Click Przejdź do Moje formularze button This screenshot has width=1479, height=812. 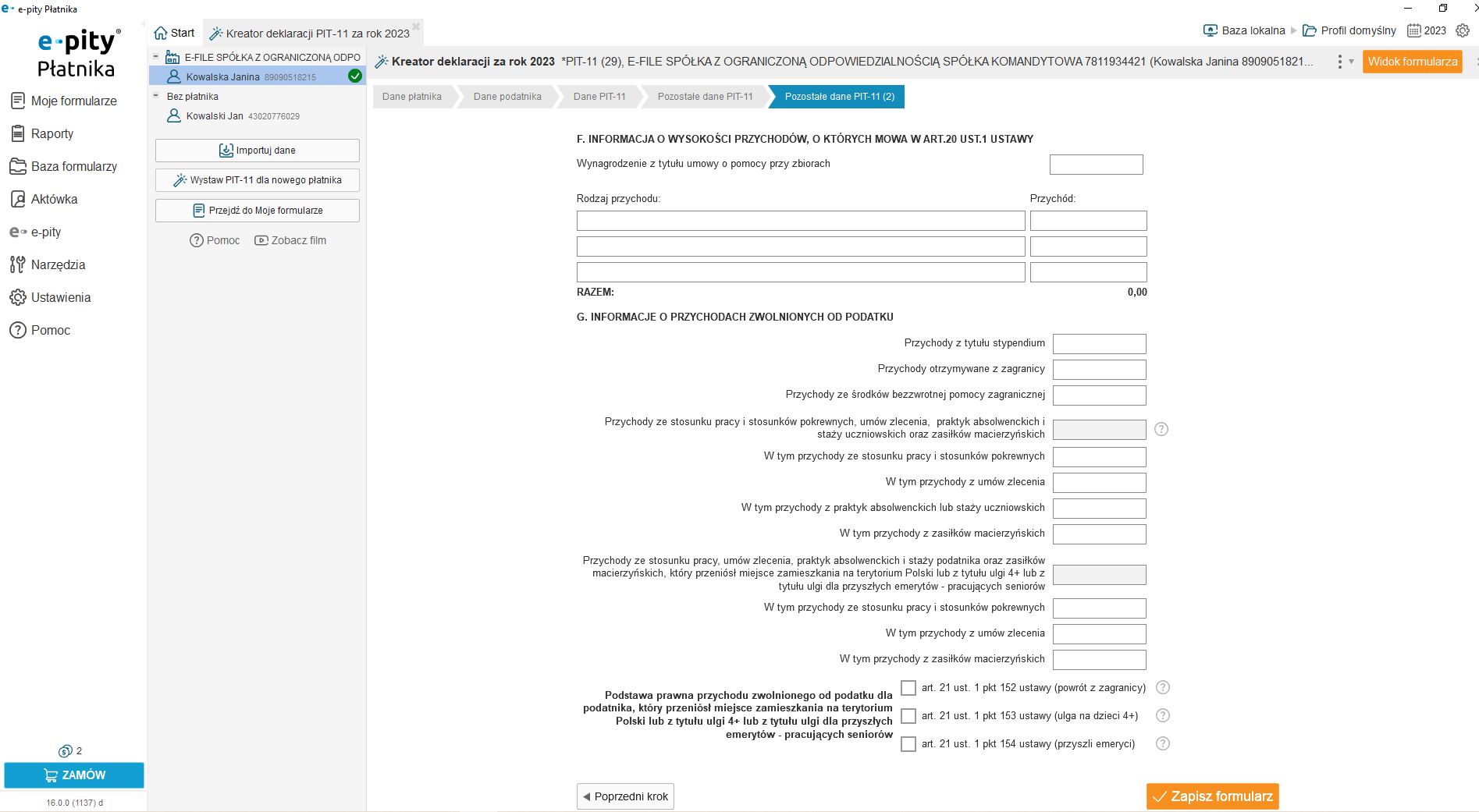pyautogui.click(x=258, y=211)
